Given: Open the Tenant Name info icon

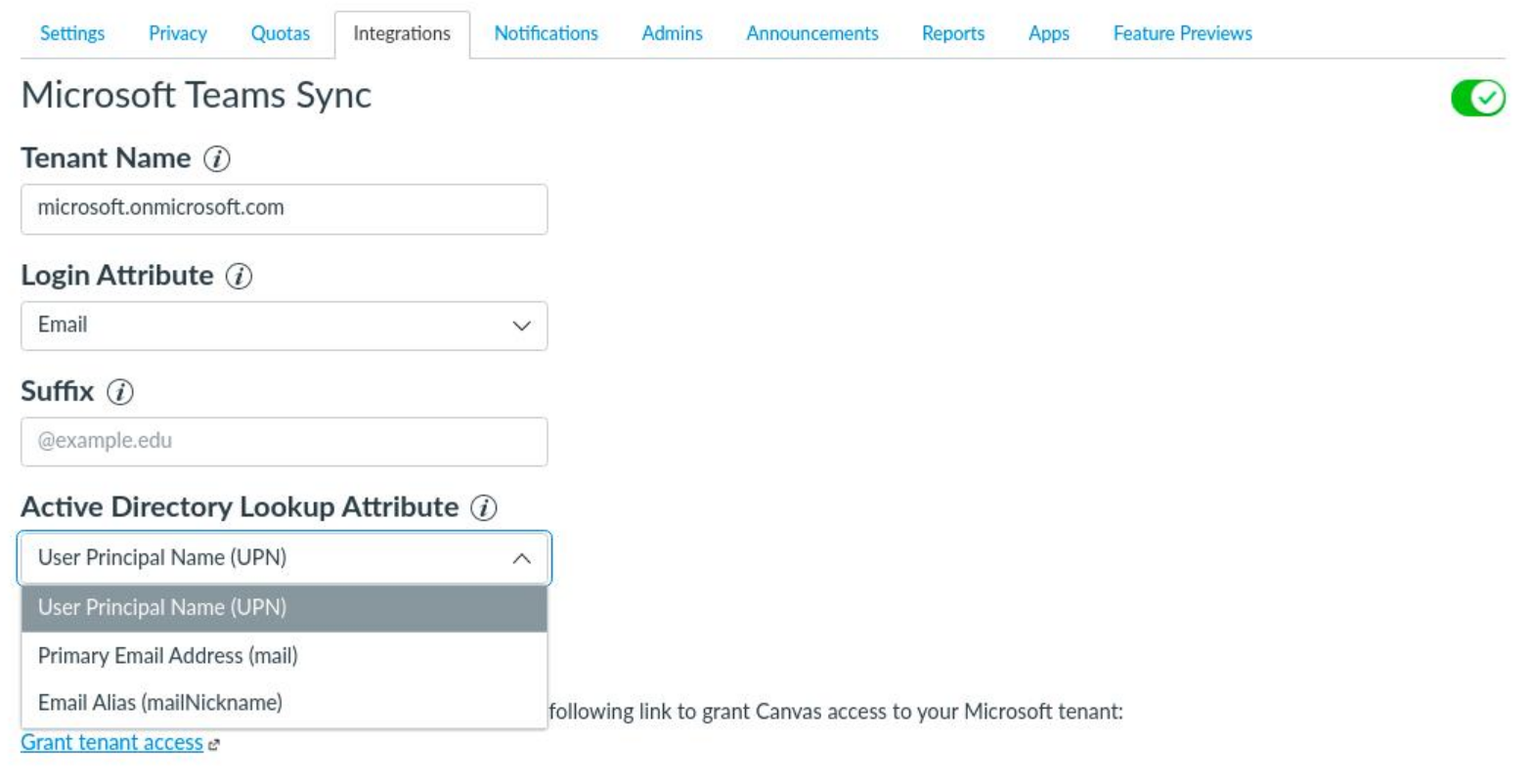Looking at the screenshot, I should pyautogui.click(x=217, y=159).
